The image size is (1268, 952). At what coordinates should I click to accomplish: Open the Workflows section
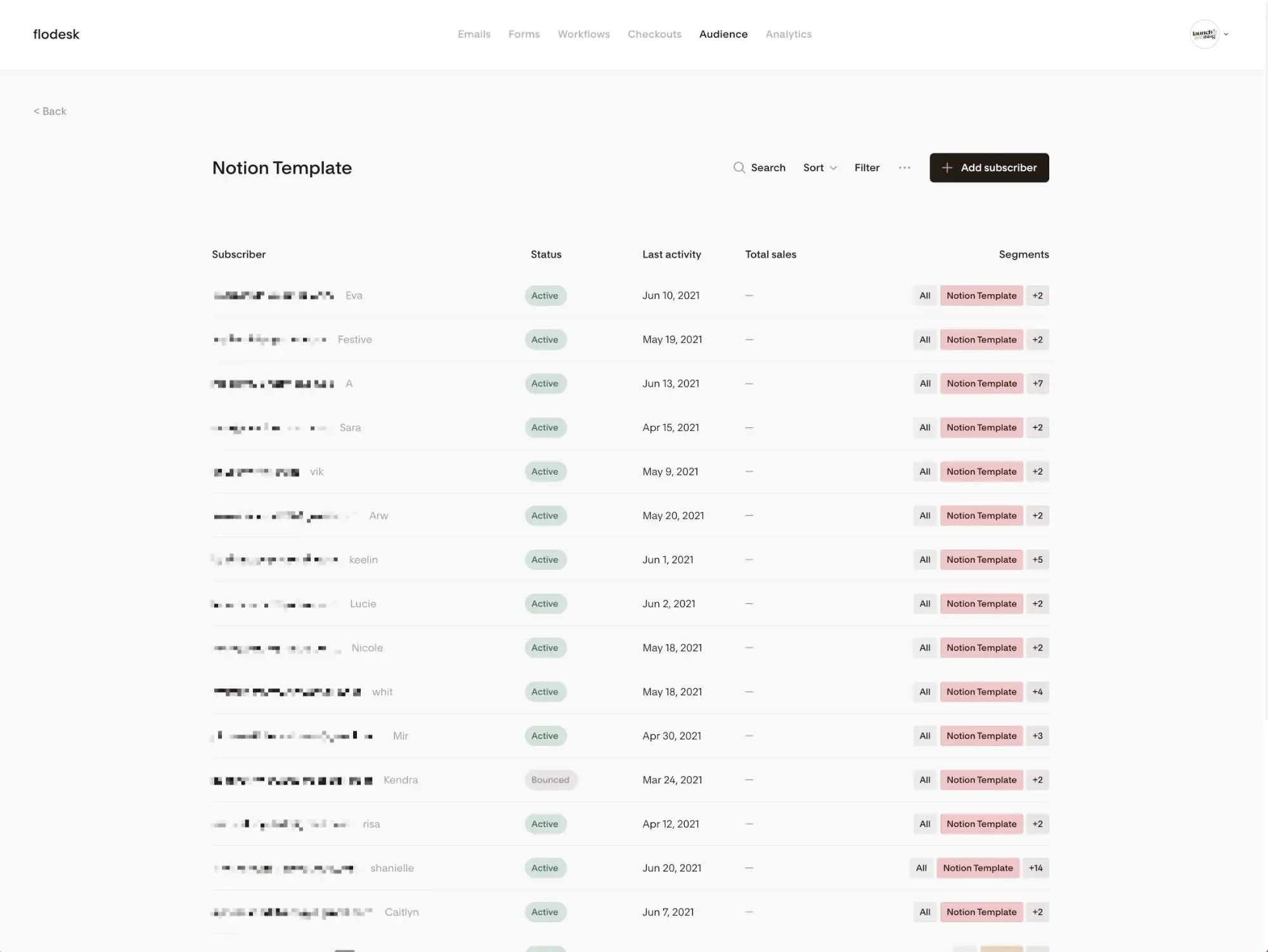pos(583,34)
